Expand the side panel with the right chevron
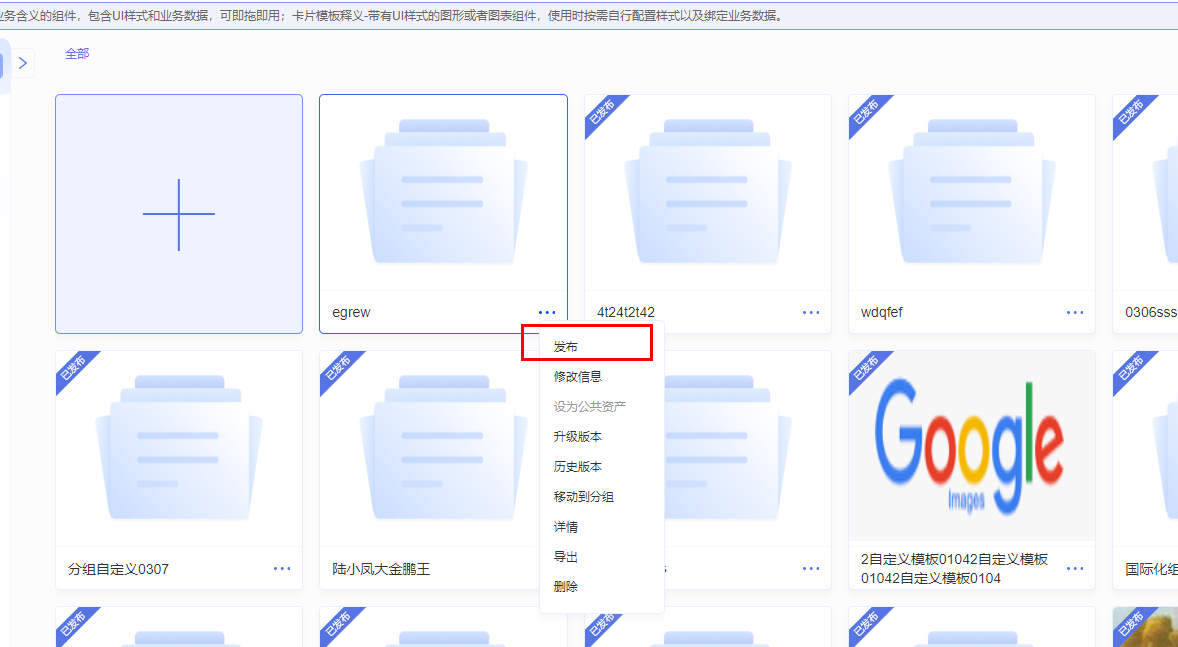Image resolution: width=1178 pixels, height=647 pixels. pos(23,64)
